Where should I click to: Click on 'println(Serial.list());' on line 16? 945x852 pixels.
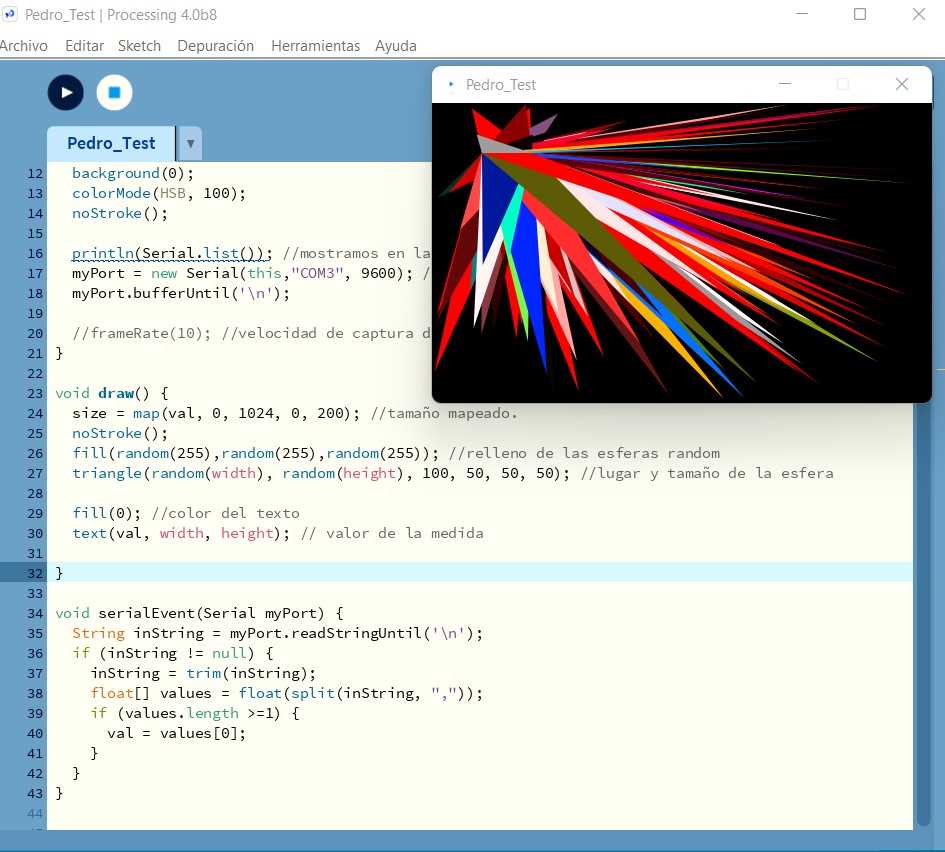click(172, 253)
